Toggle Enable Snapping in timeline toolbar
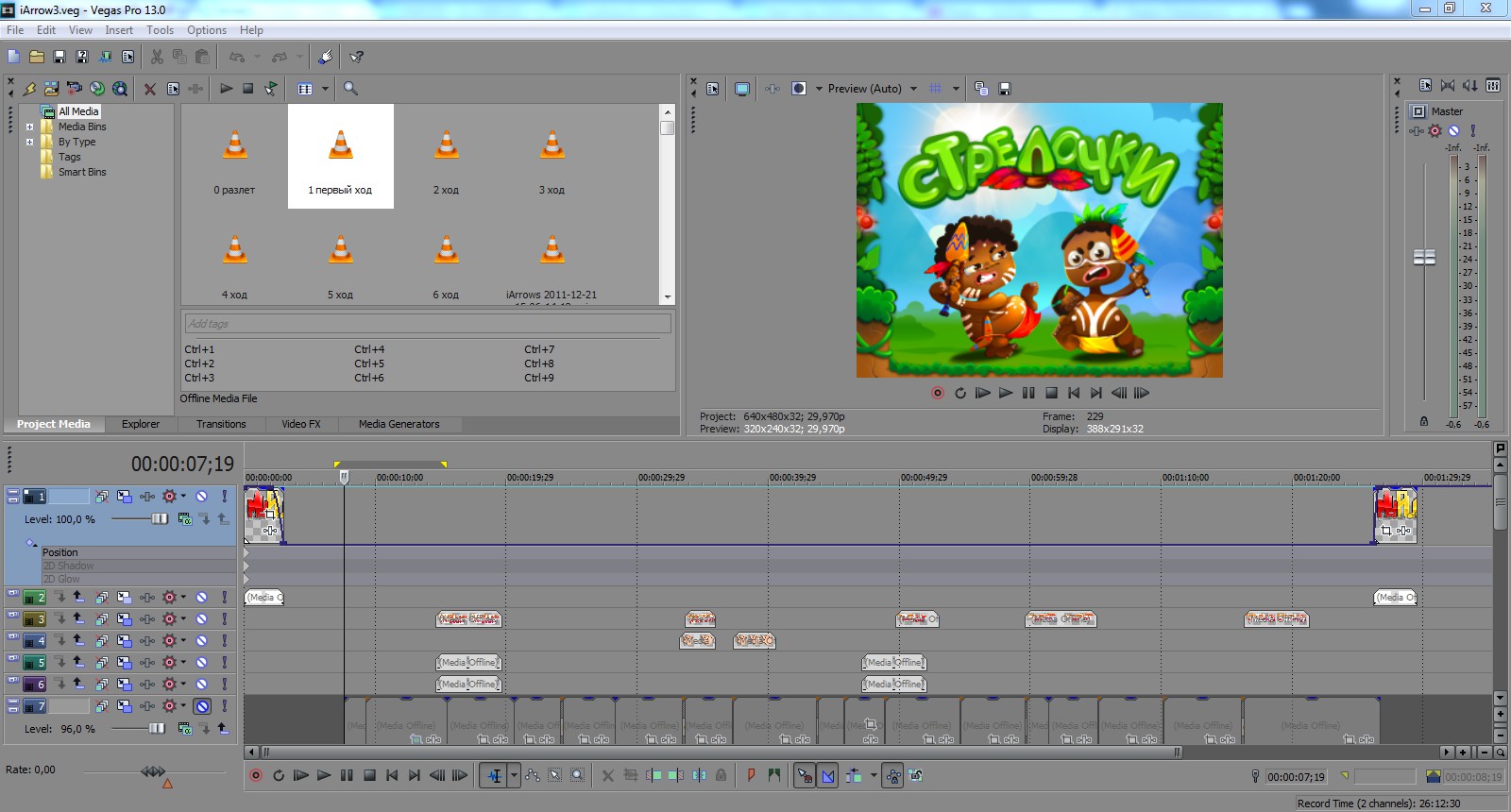The height and width of the screenshot is (812, 1511). pyautogui.click(x=805, y=776)
